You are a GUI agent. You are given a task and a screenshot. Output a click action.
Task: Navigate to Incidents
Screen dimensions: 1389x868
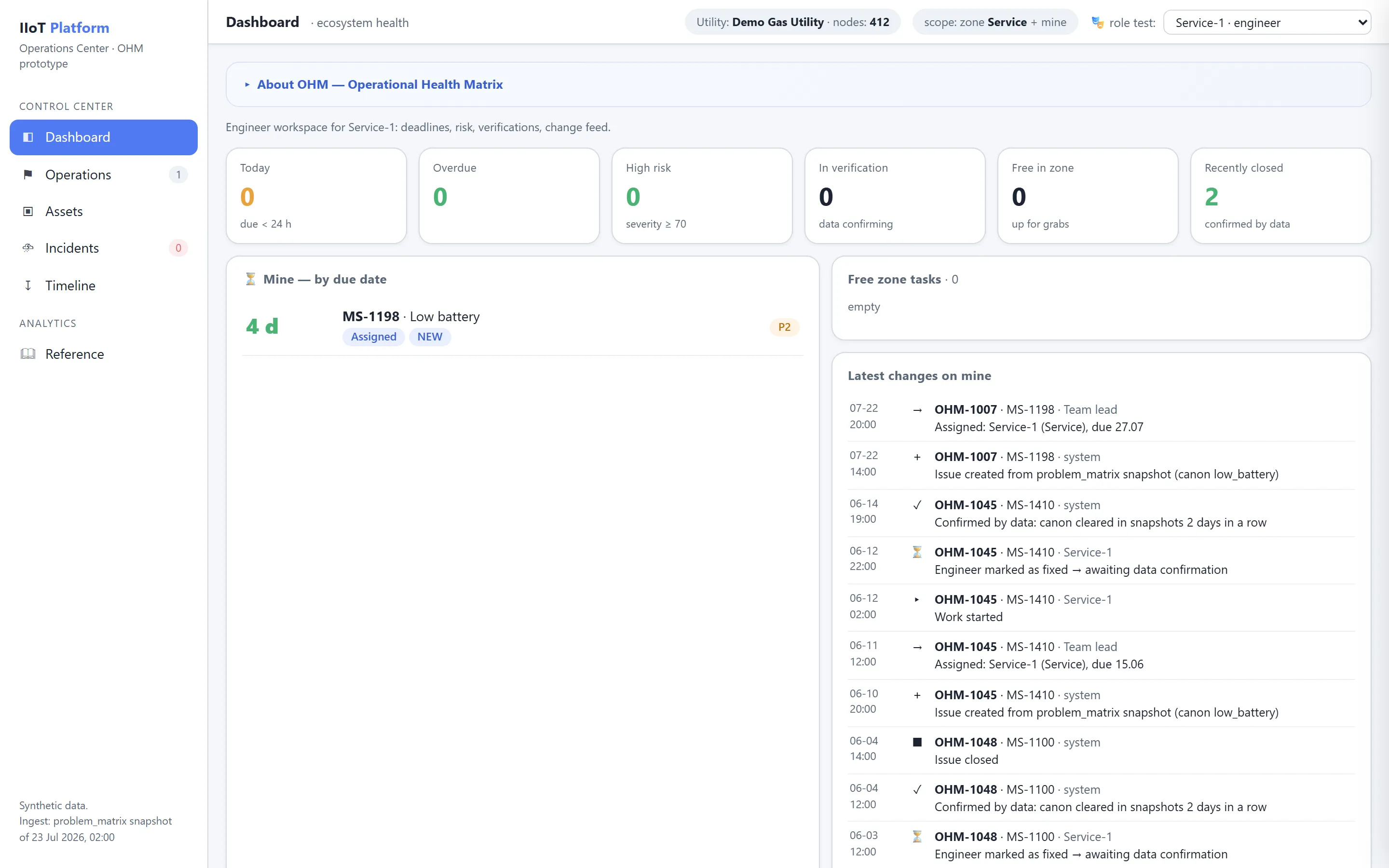(x=103, y=248)
